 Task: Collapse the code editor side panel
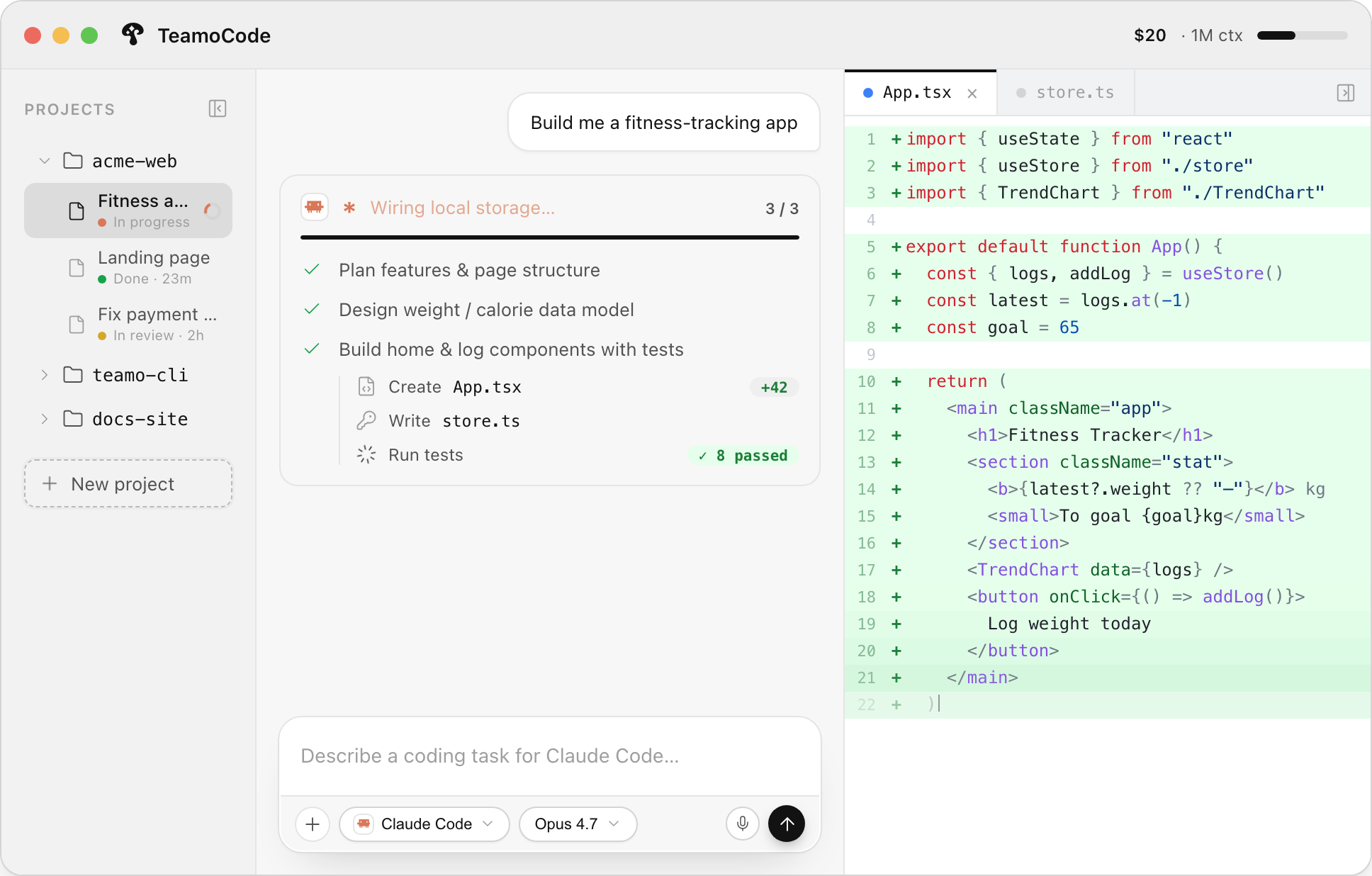pos(1345,93)
